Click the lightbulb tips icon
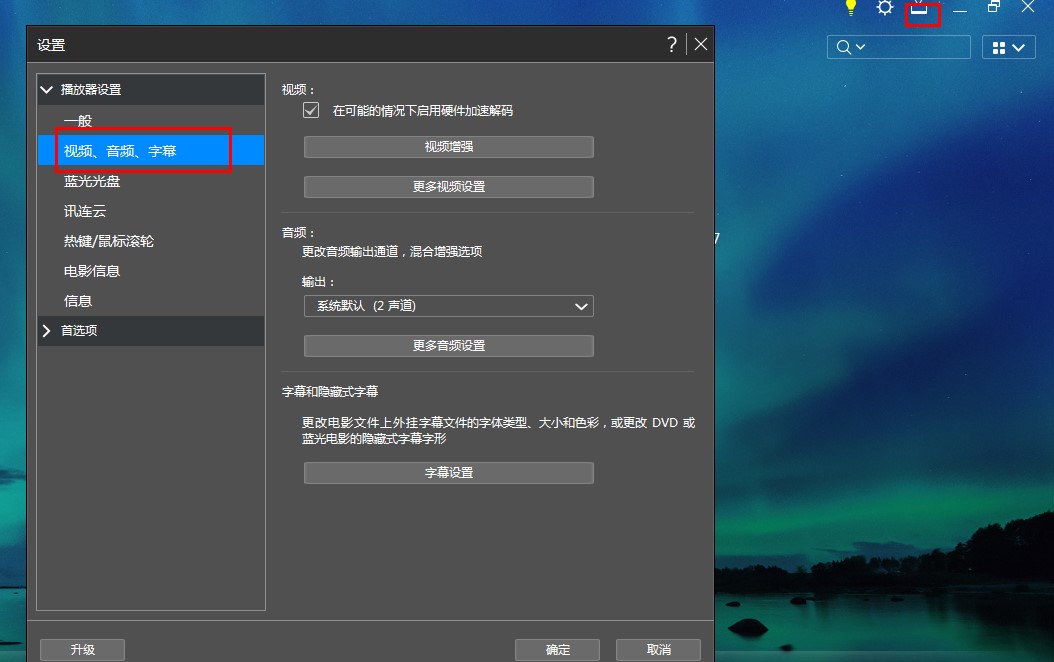Screen dimensions: 1054x662 [850, 8]
